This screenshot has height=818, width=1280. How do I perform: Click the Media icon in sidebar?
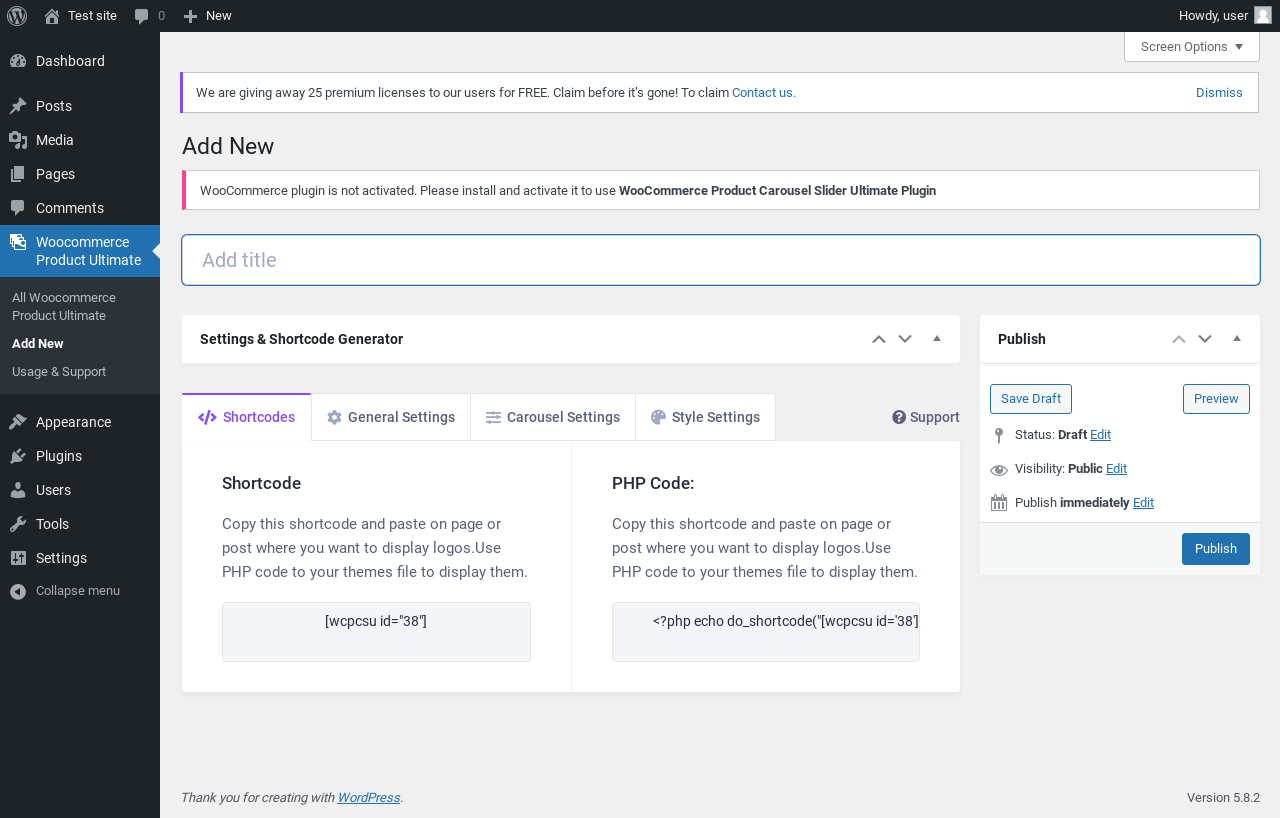tap(18, 140)
